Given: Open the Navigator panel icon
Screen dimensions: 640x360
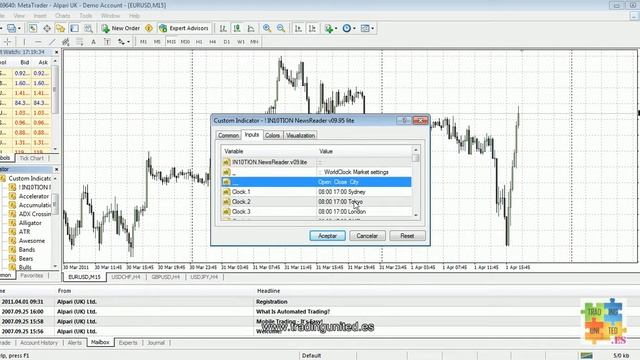Looking at the screenshot, I should click(x=60, y=28).
